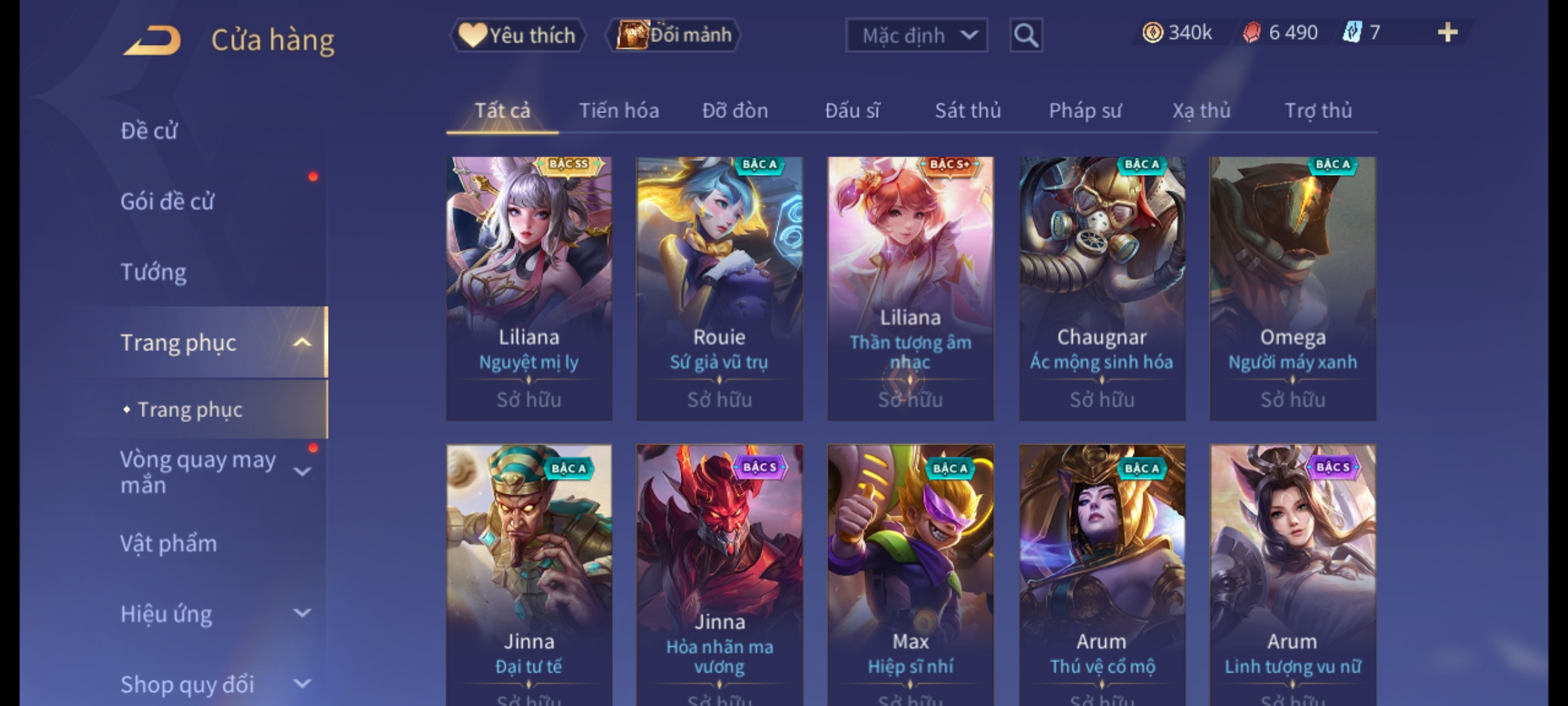Open Gói đề cử sidebar entry
This screenshot has height=706, width=1568.
[x=167, y=201]
